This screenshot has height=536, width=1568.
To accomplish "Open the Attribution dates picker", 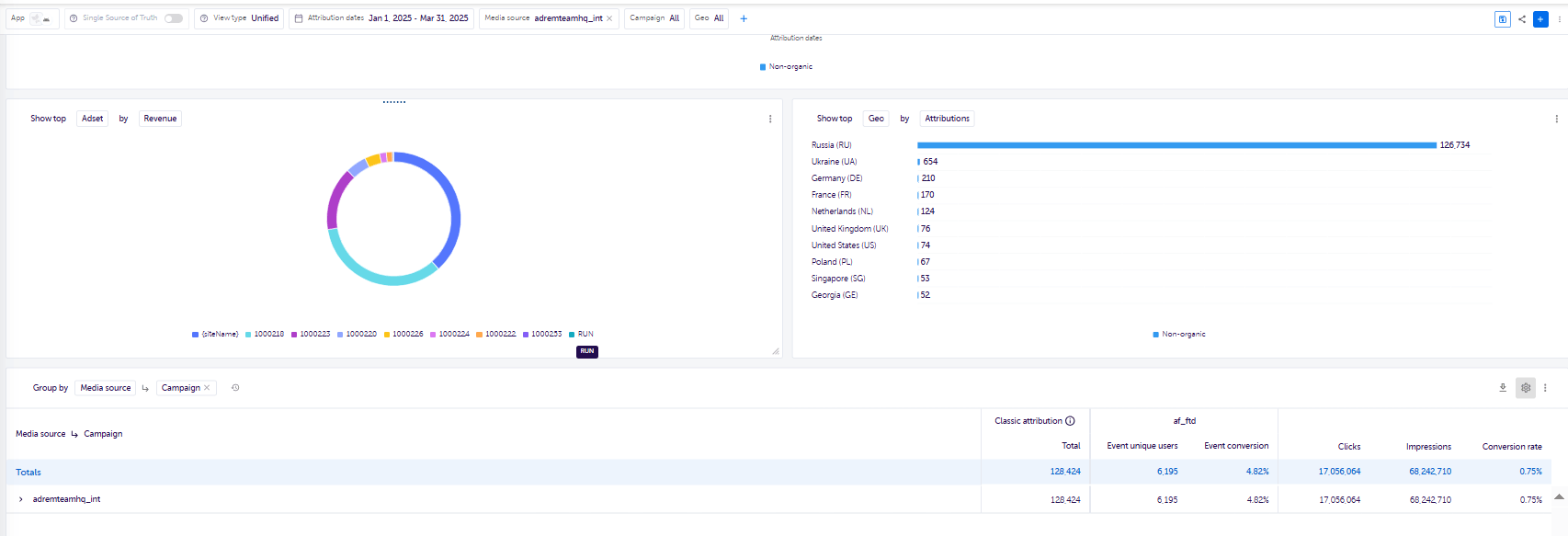I will 381,18.
